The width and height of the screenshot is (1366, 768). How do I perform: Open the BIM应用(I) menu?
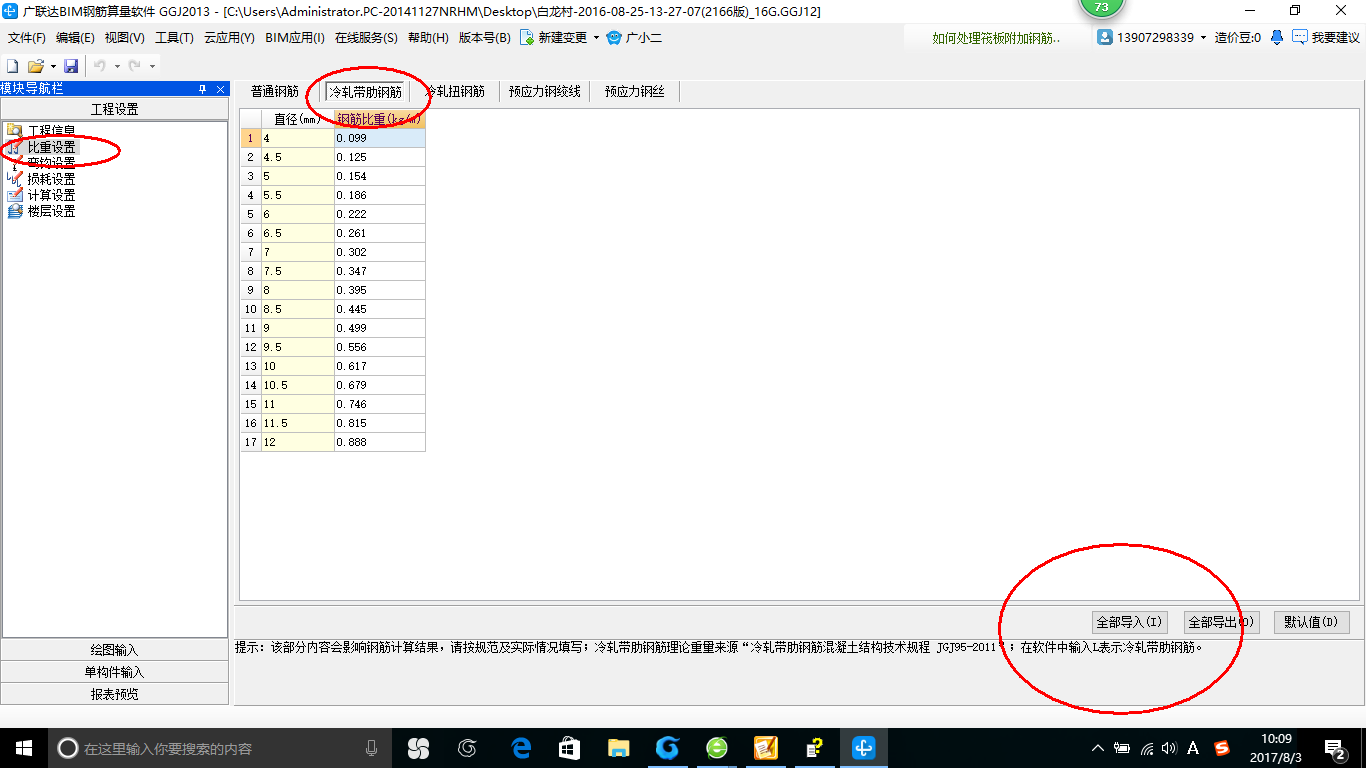coord(295,38)
